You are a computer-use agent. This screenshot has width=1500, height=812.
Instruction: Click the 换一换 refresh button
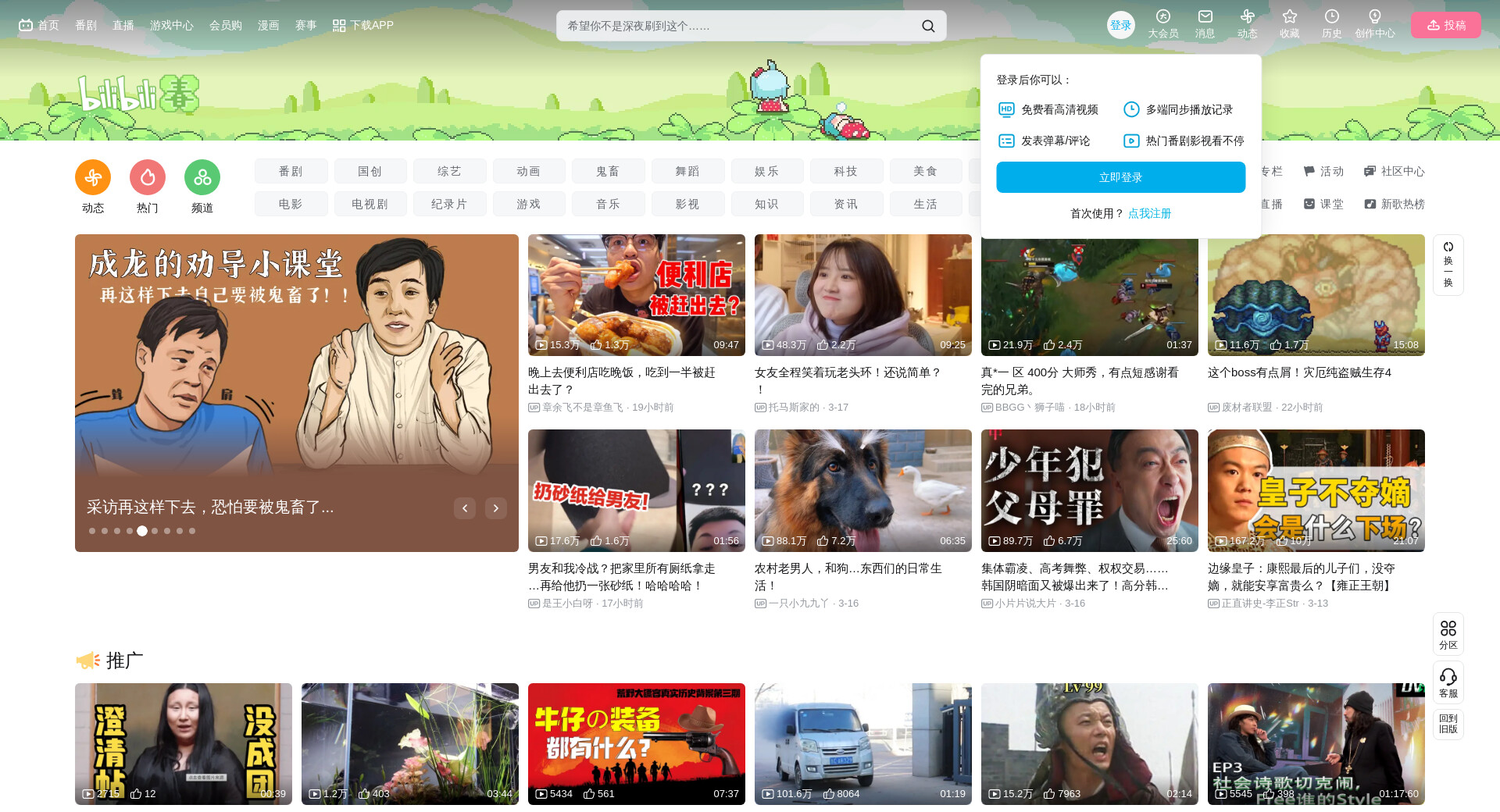point(1448,265)
